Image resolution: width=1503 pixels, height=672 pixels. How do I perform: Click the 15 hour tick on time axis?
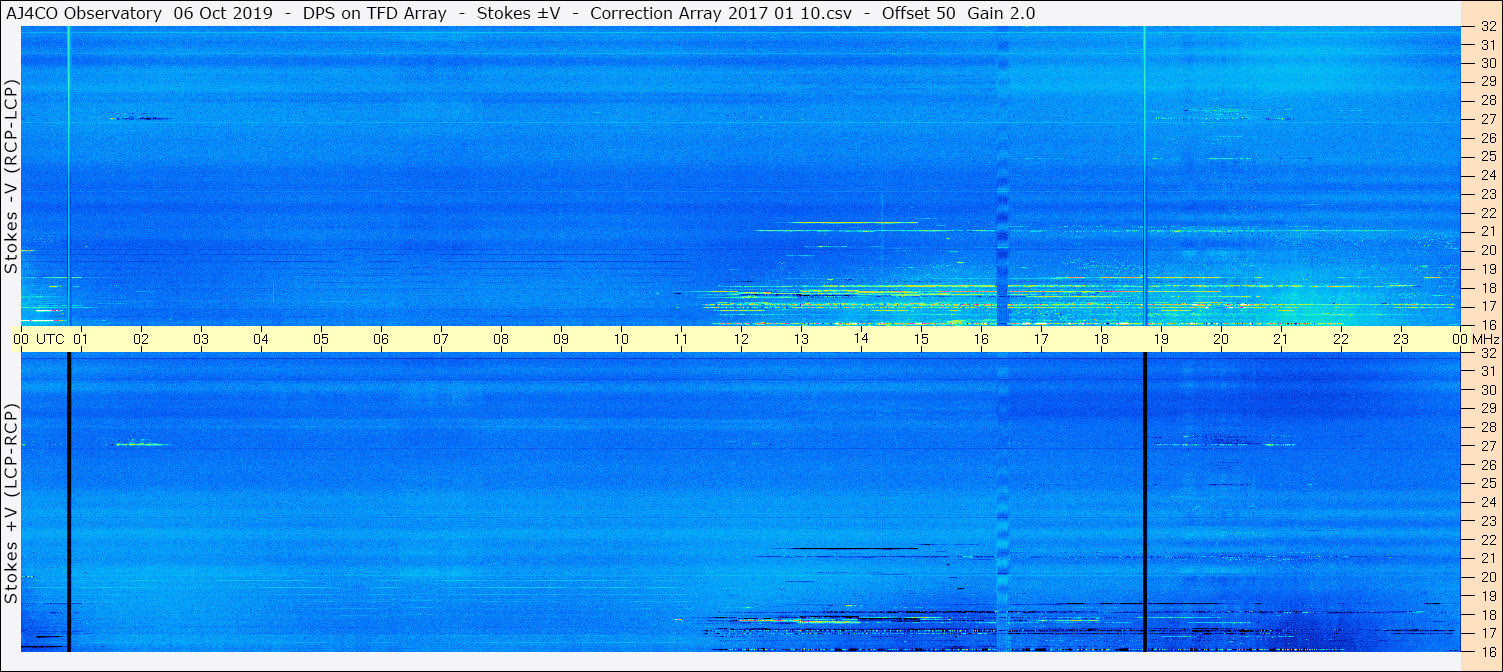point(921,339)
